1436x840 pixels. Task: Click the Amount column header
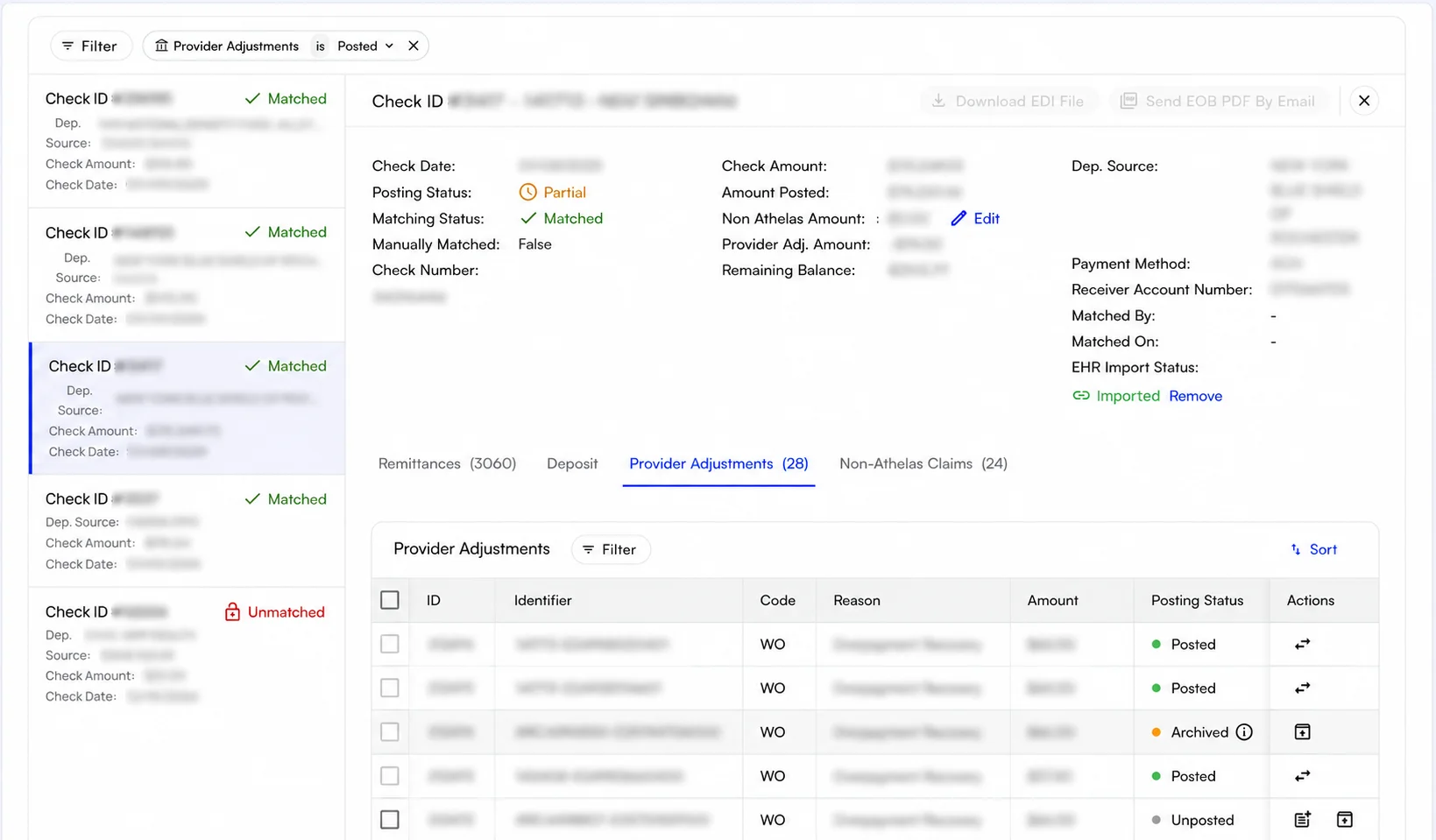coord(1052,600)
